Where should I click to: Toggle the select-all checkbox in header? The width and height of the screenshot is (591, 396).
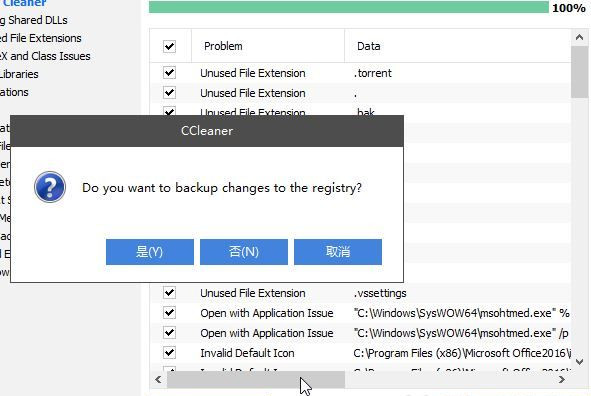[169, 46]
